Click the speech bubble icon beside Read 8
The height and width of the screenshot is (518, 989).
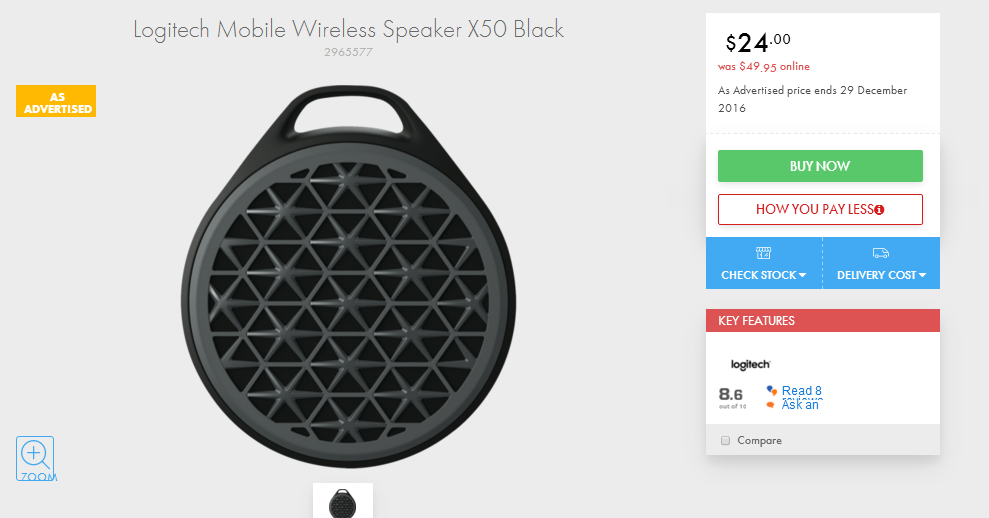pyautogui.click(x=771, y=391)
